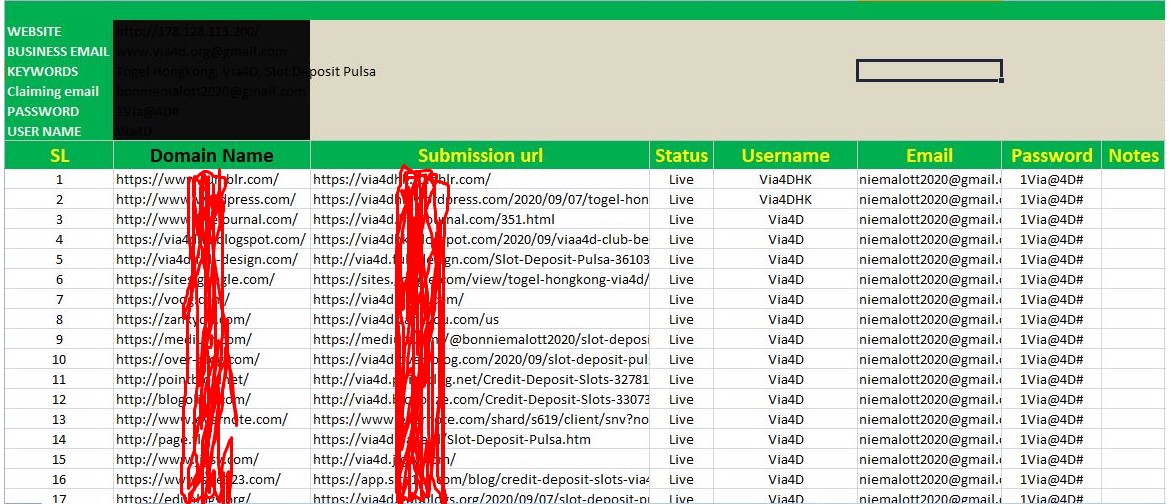Click username Via4D in row 11
Image resolution: width=1169 pixels, height=504 pixels.
click(785, 379)
